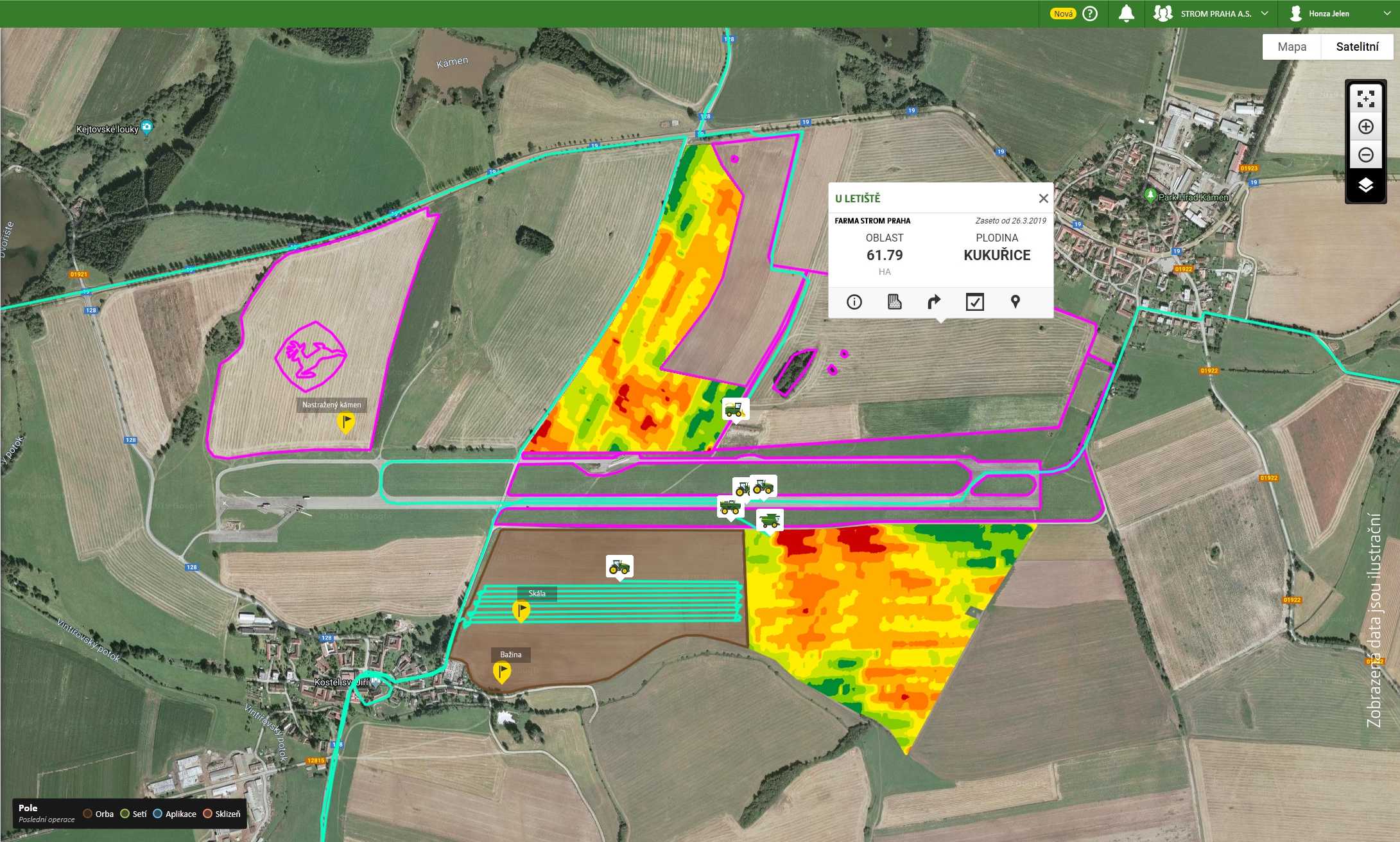This screenshot has width=1400, height=842.
Task: Click the U LETIŠTĚ field title
Action: click(x=858, y=198)
